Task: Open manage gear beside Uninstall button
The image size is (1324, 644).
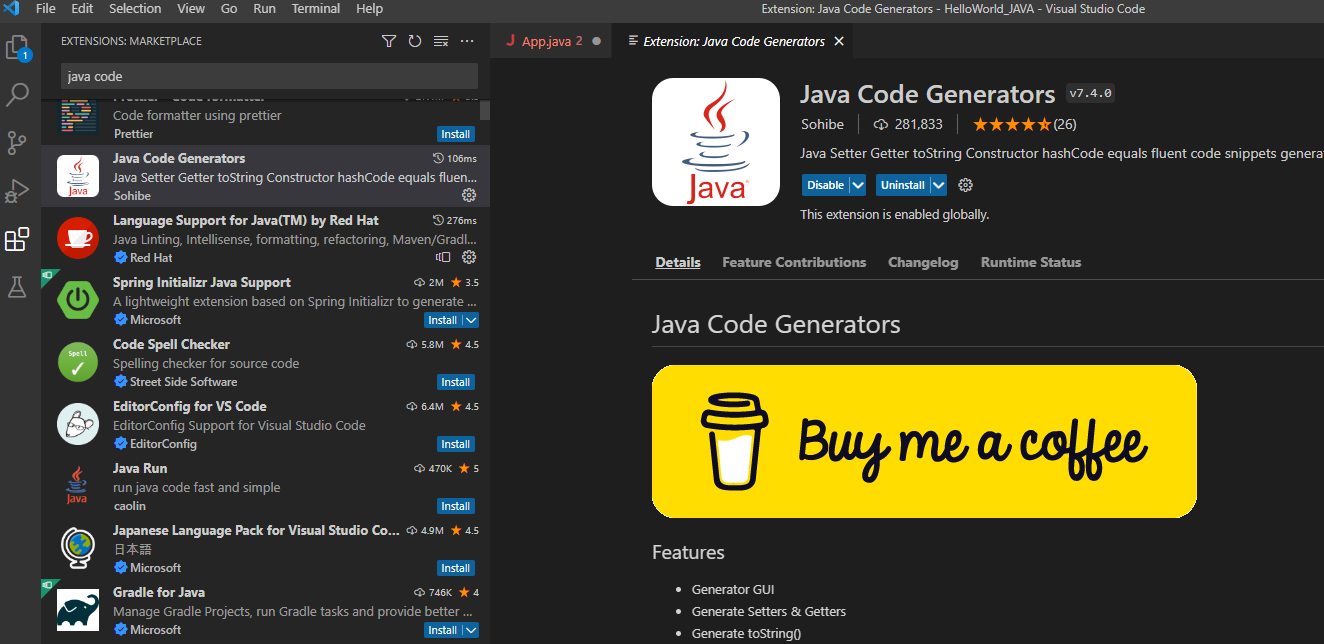Action: 965,185
